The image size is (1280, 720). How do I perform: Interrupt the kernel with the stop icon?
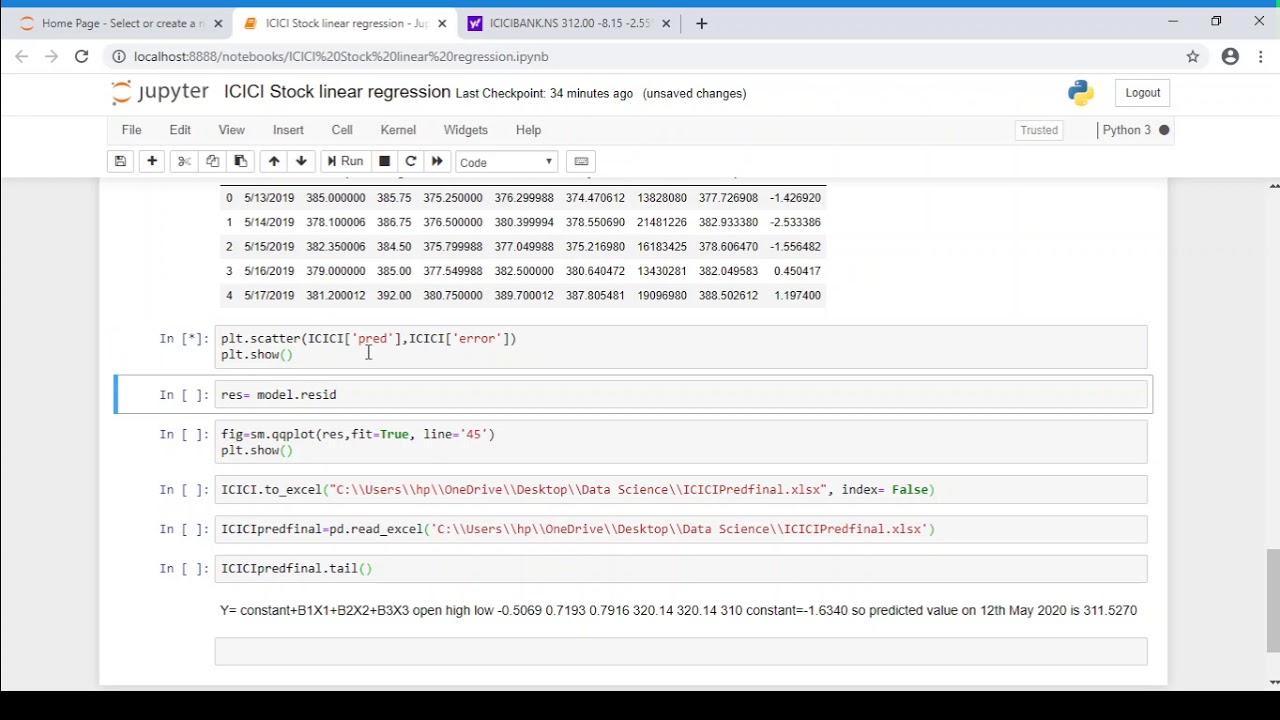tap(384, 162)
